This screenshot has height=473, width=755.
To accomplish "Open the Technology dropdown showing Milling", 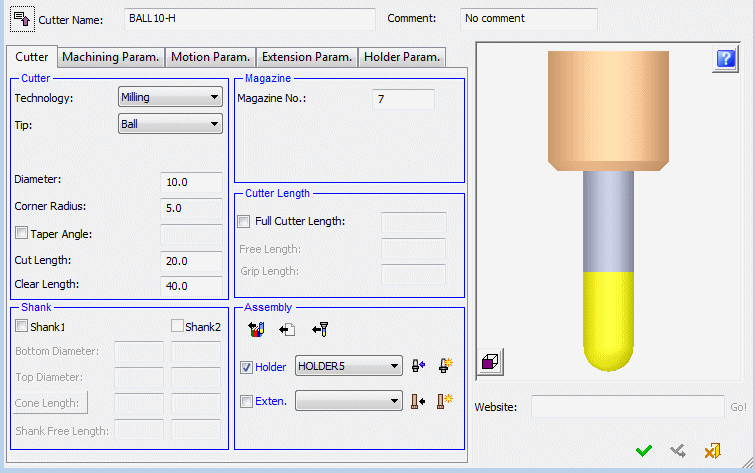I will (x=169, y=97).
